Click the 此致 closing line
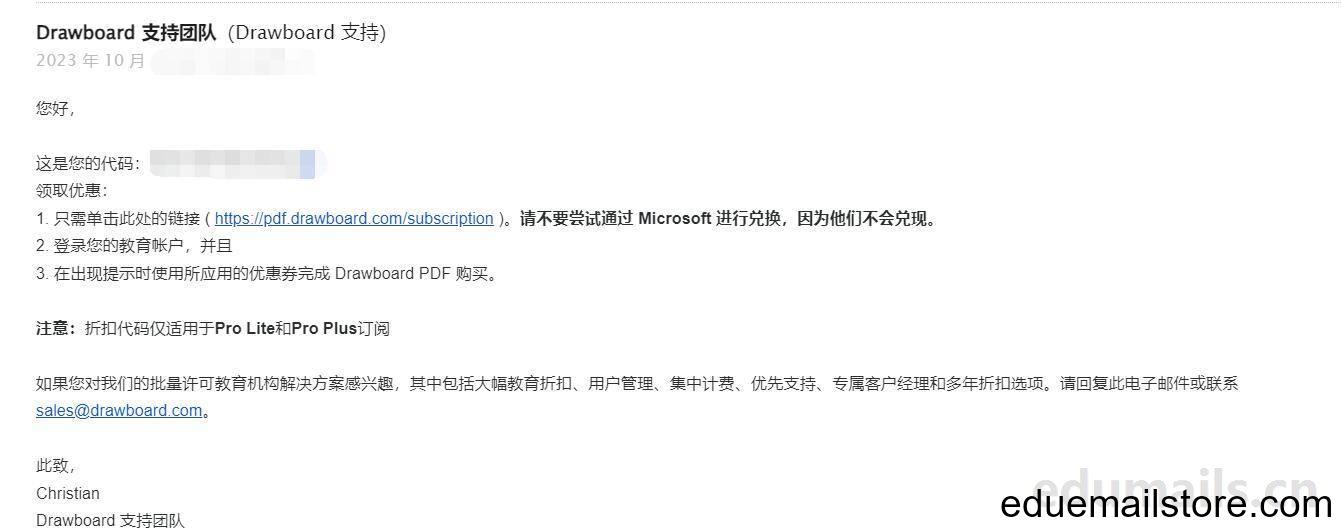Screen dimensions: 1341x531 tap(56, 466)
